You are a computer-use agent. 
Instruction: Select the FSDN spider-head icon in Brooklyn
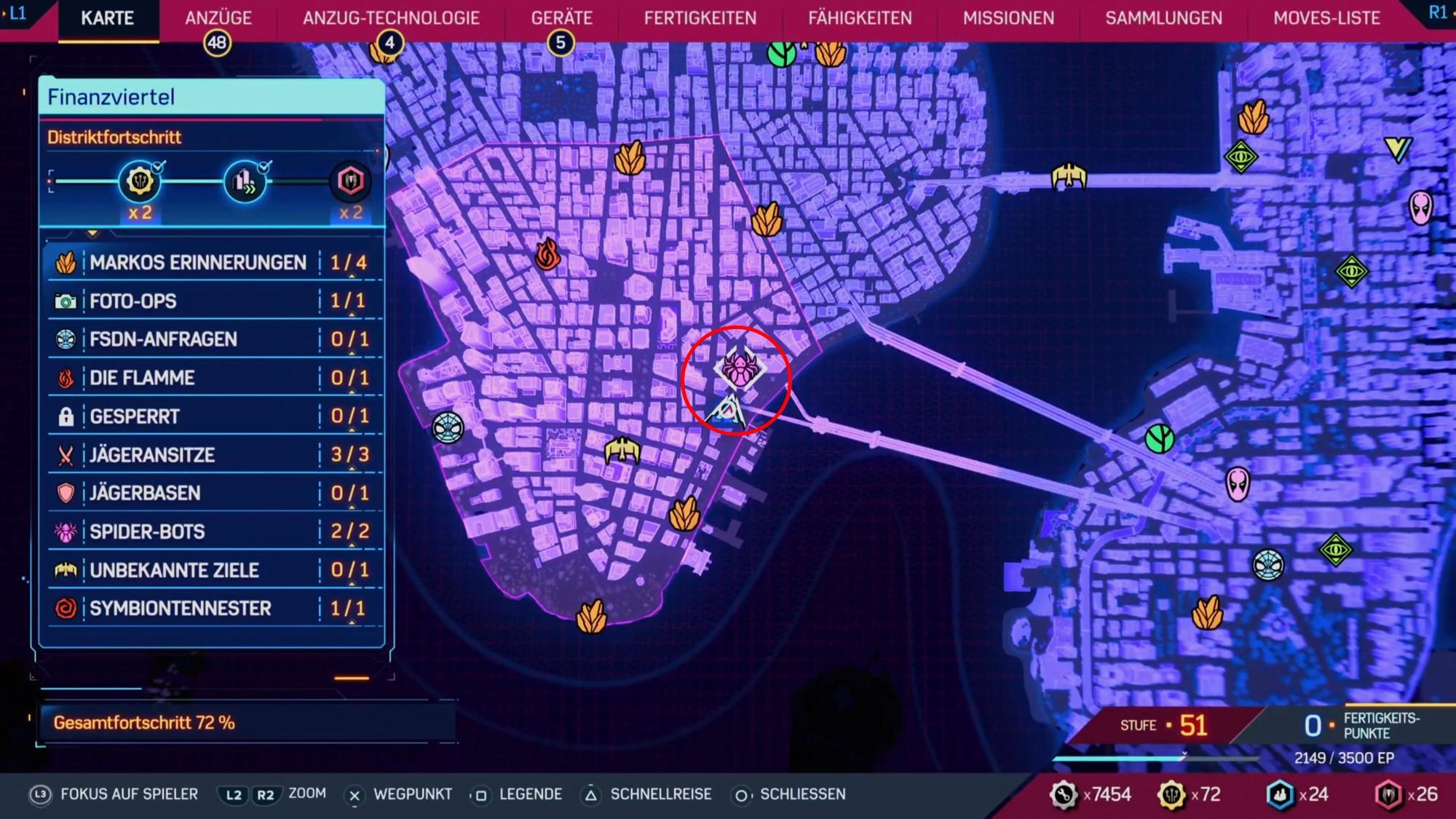pyautogui.click(x=1268, y=565)
